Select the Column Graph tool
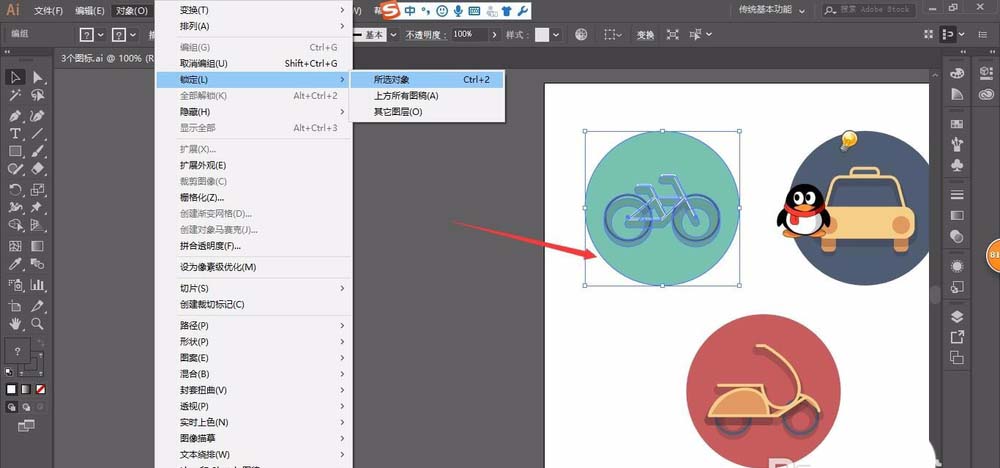This screenshot has width=1000, height=468. pyautogui.click(x=38, y=284)
